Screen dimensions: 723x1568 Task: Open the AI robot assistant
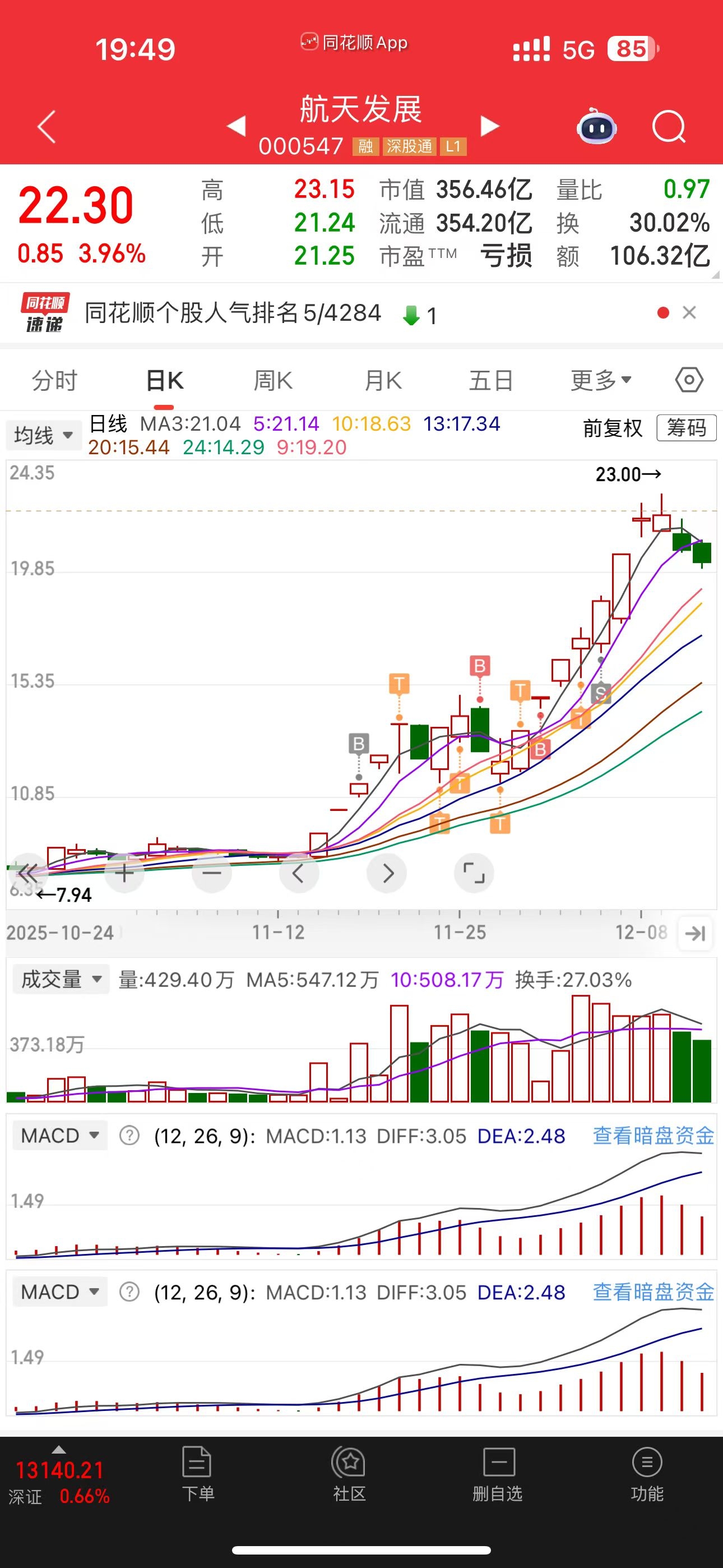pyautogui.click(x=596, y=126)
